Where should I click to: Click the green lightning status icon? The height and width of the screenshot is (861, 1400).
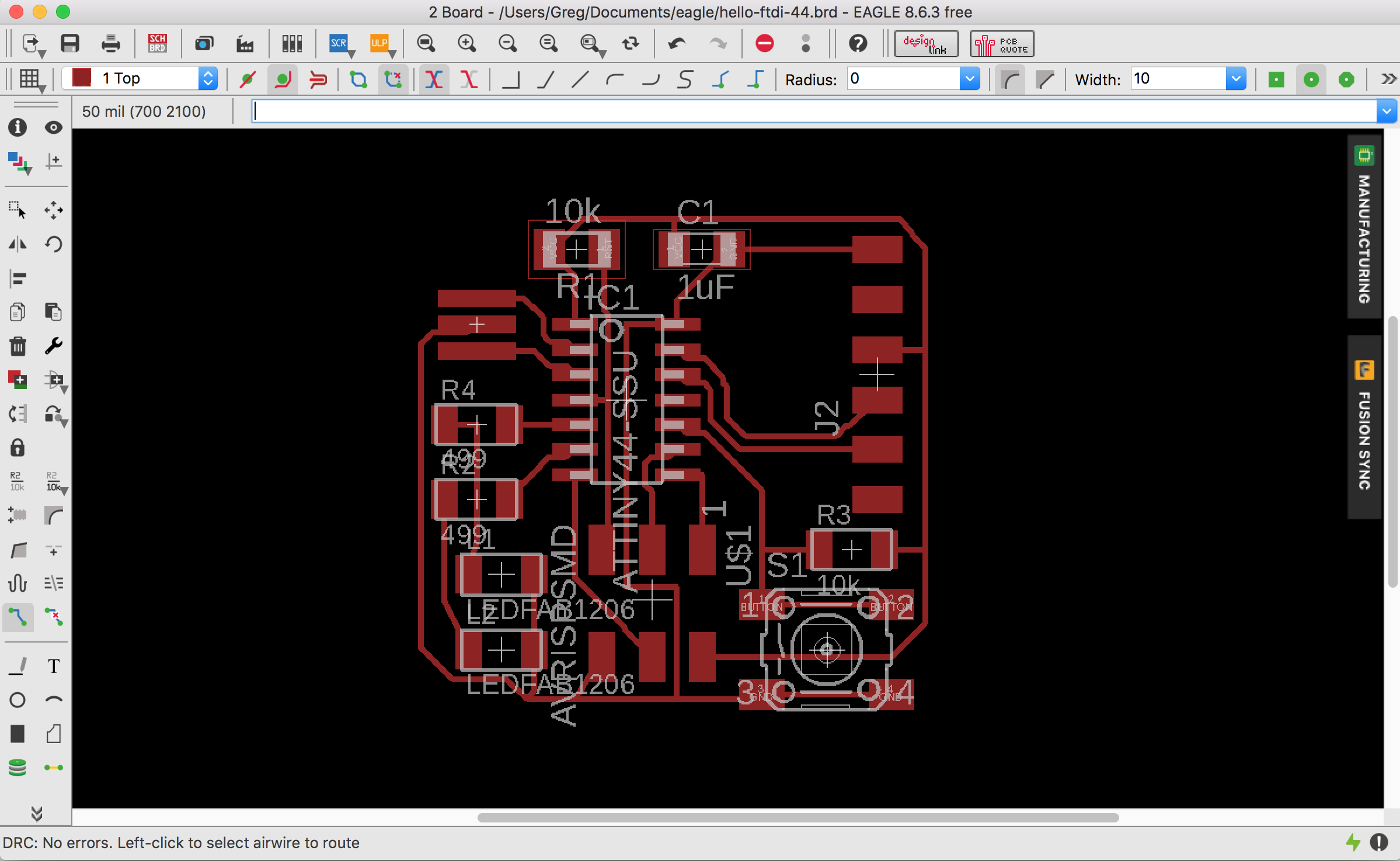point(1353,842)
